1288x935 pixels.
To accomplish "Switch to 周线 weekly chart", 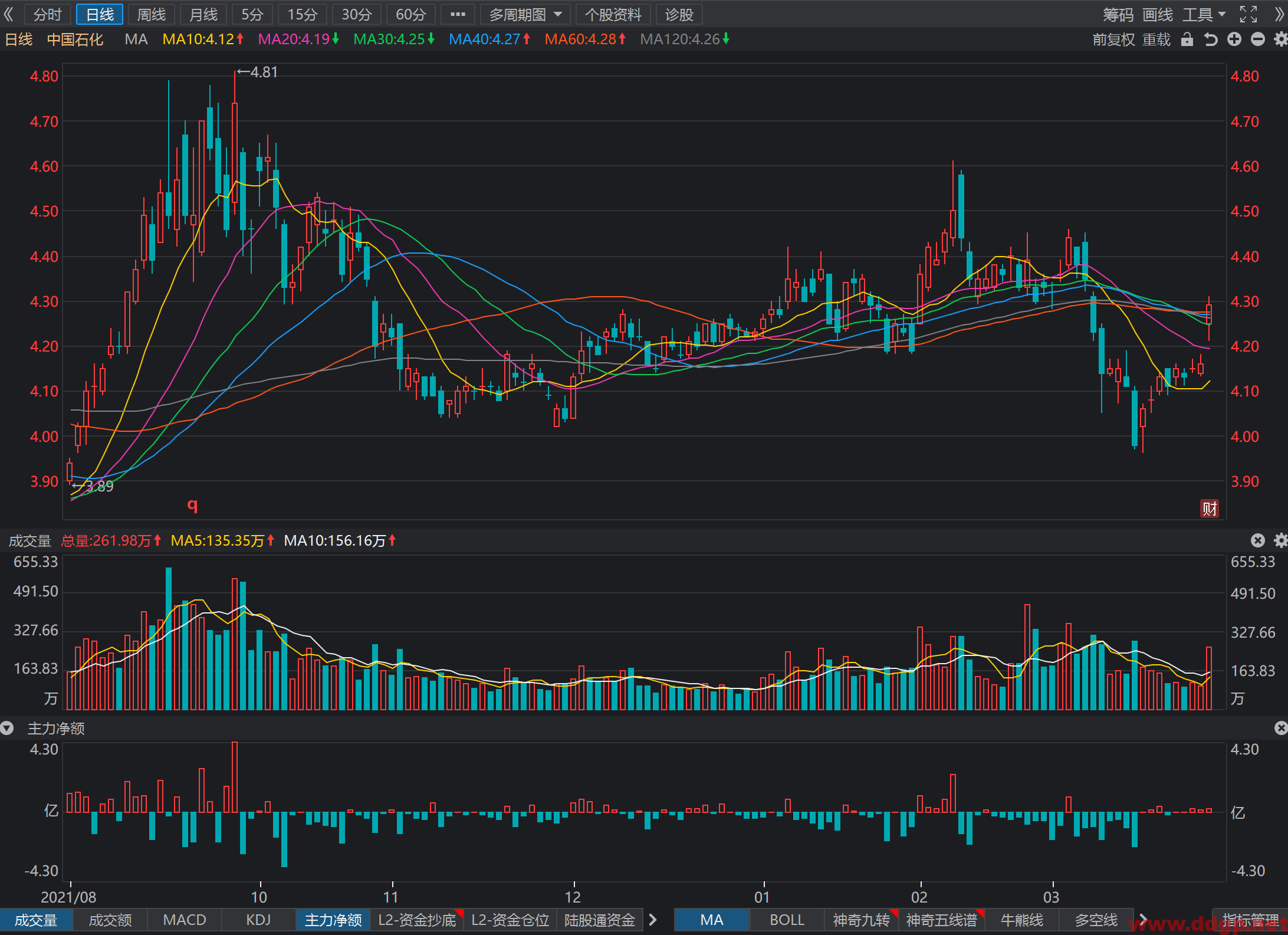I will tap(152, 14).
